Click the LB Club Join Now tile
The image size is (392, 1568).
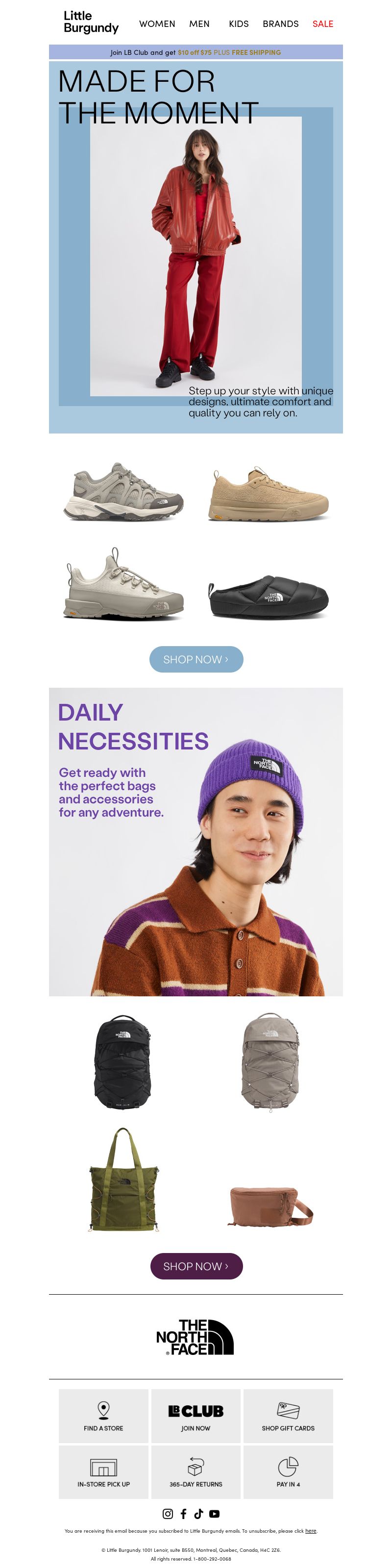(x=196, y=1416)
